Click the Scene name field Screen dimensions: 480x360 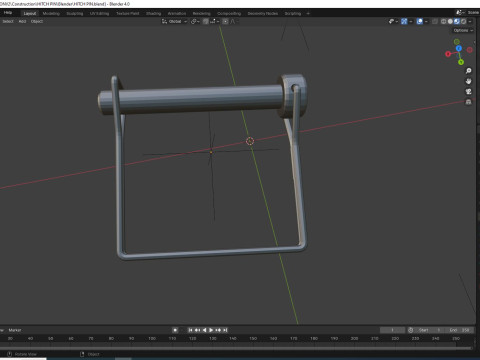tap(473, 12)
